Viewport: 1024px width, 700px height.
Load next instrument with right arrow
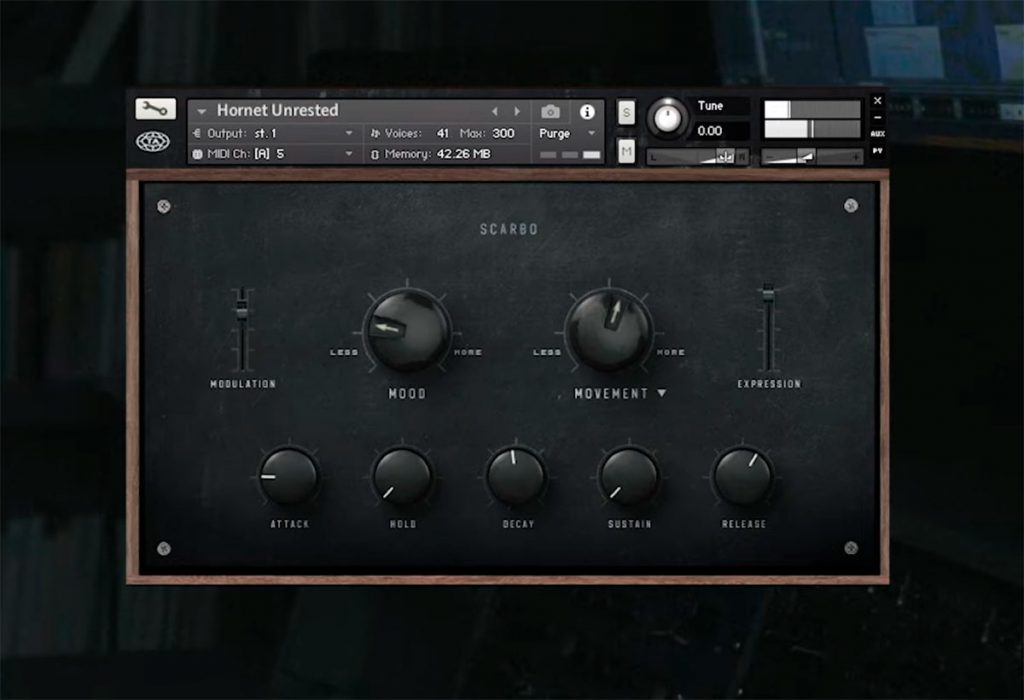[517, 112]
